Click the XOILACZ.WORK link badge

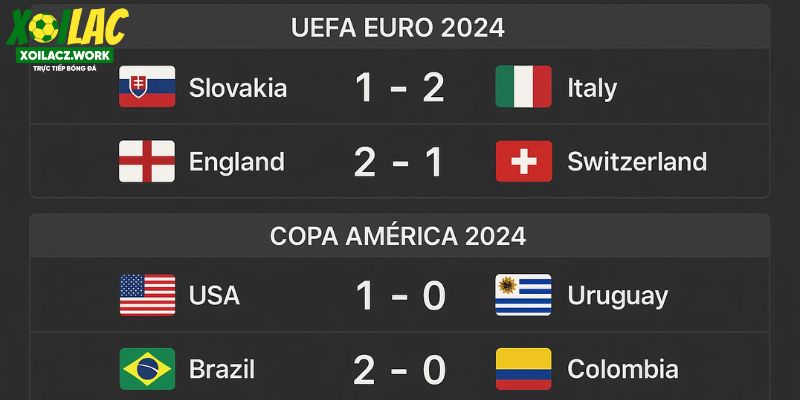coord(64,55)
